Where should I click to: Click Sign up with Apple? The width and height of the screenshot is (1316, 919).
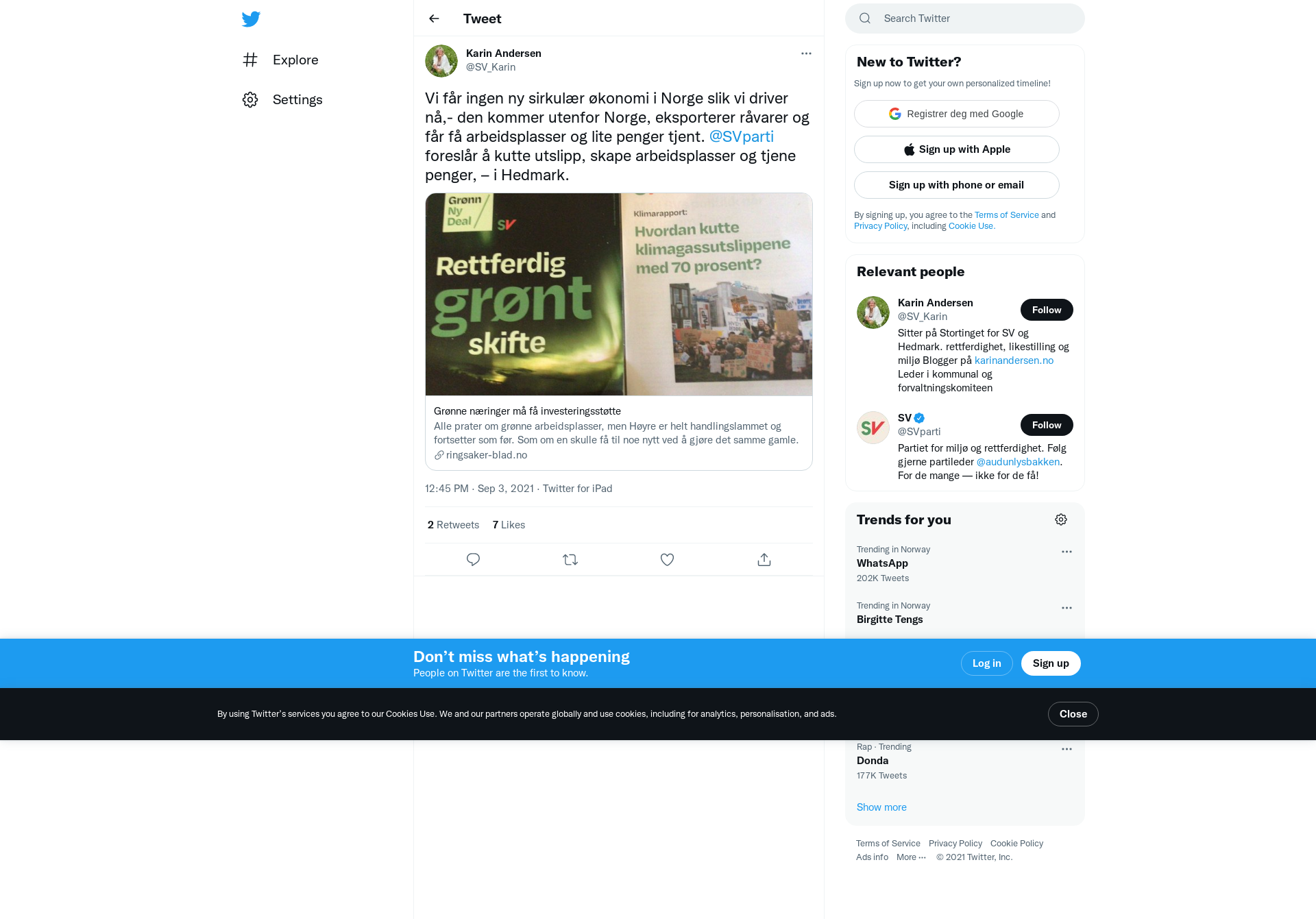[x=957, y=149]
